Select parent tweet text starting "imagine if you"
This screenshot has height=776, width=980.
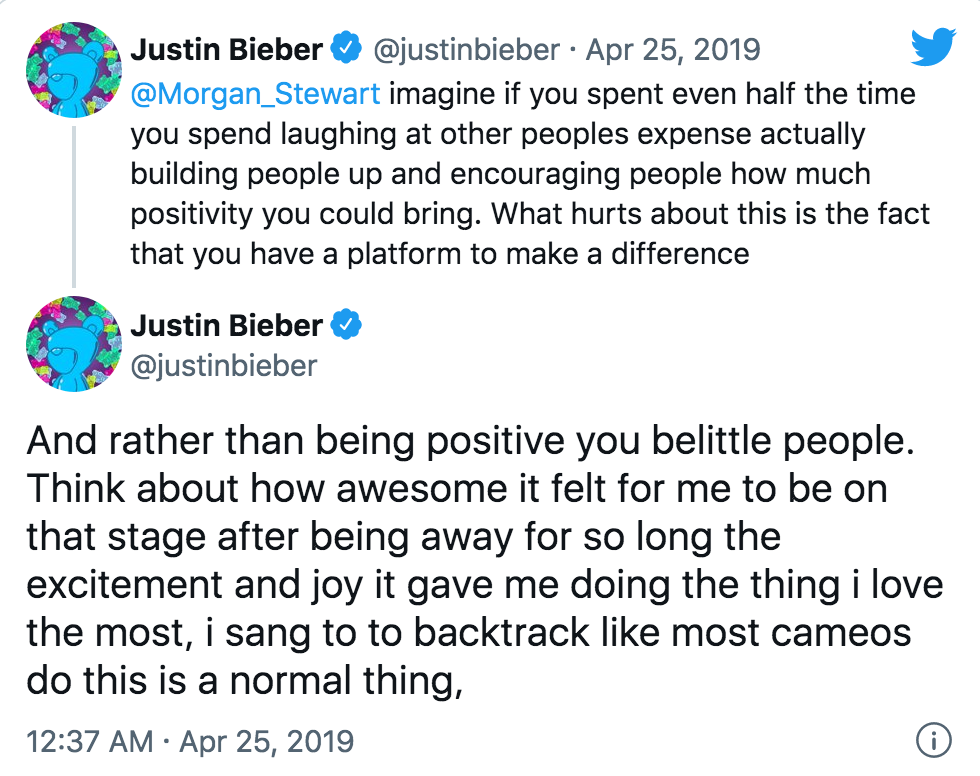(650, 94)
